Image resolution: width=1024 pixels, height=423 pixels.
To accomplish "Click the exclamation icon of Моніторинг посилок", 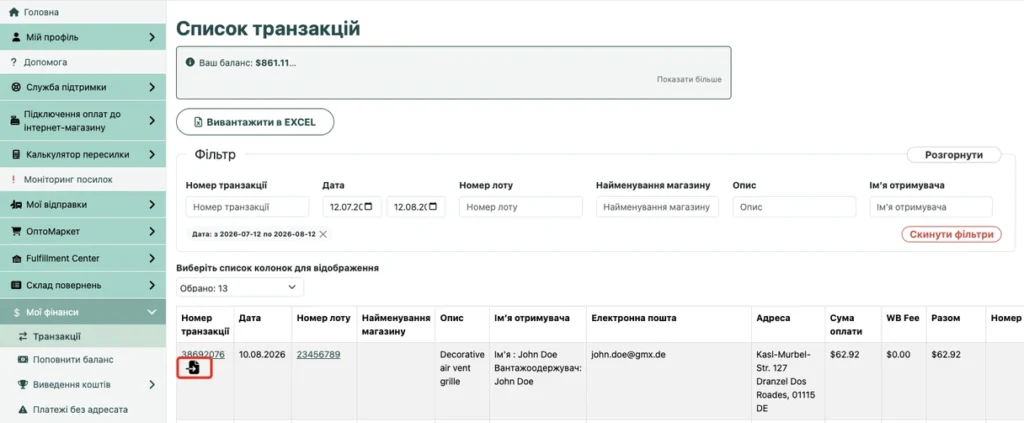I will 13,179.
